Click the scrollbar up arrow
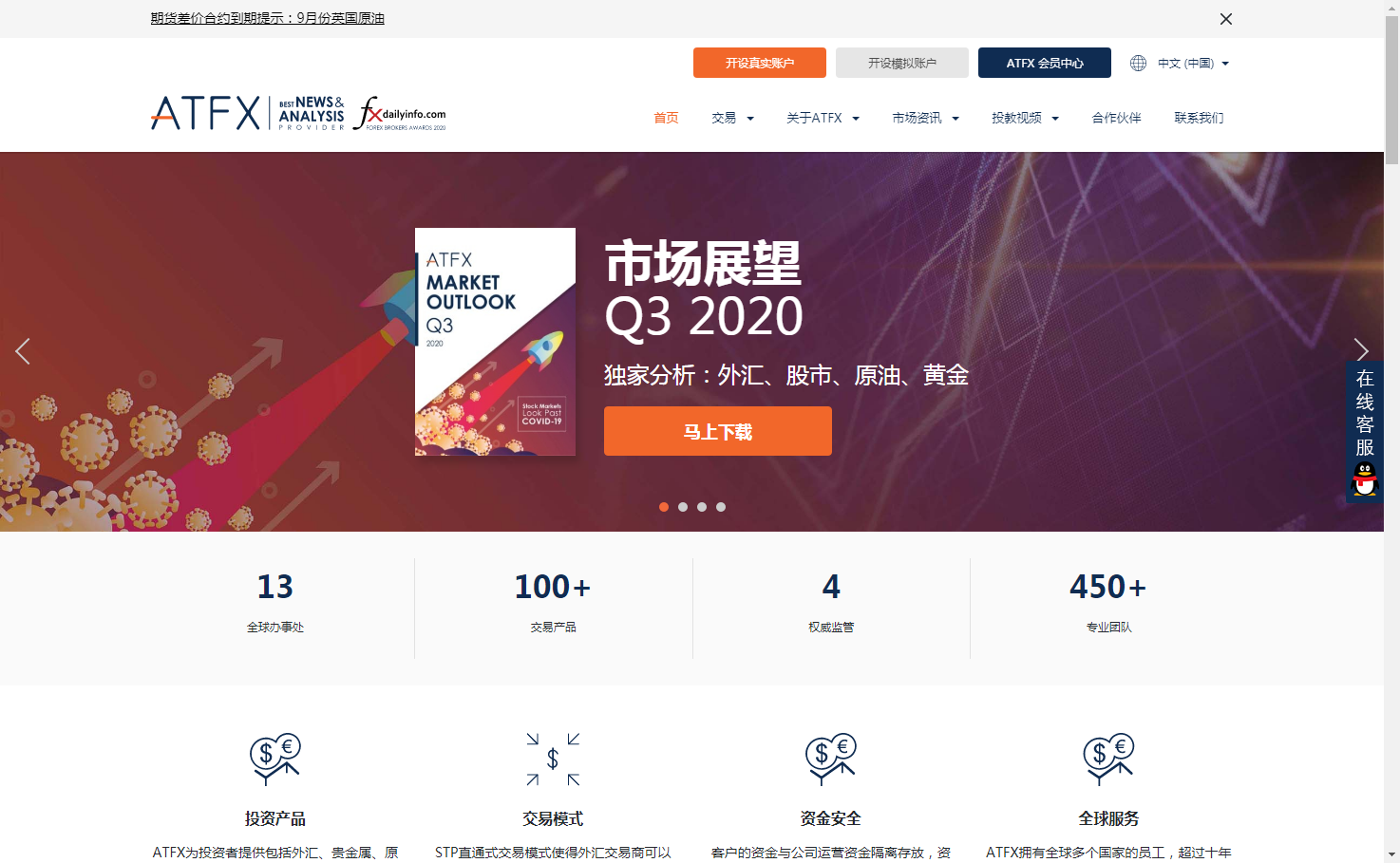 1391,8
